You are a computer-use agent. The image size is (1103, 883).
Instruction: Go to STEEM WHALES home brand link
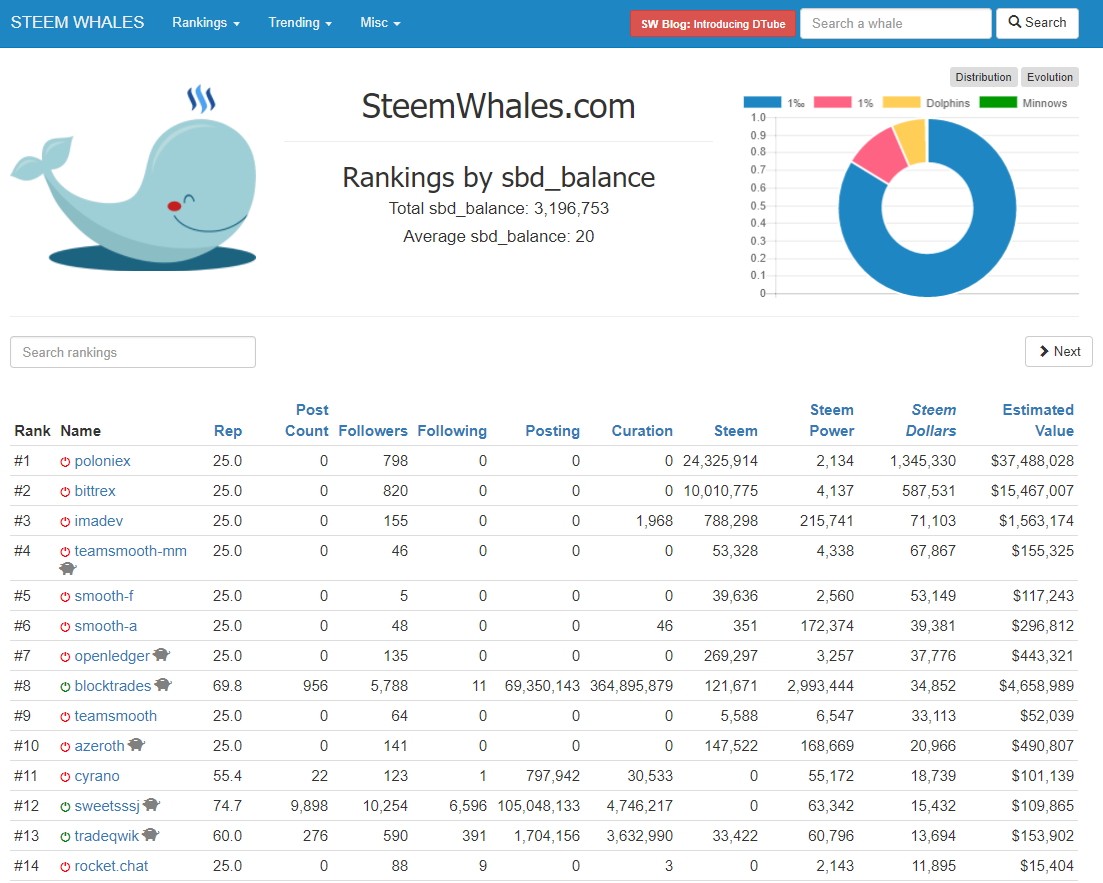tap(77, 23)
